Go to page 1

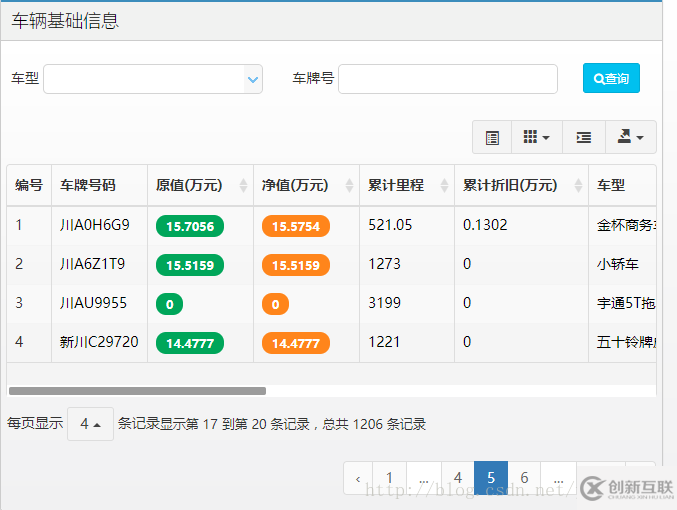[389, 478]
